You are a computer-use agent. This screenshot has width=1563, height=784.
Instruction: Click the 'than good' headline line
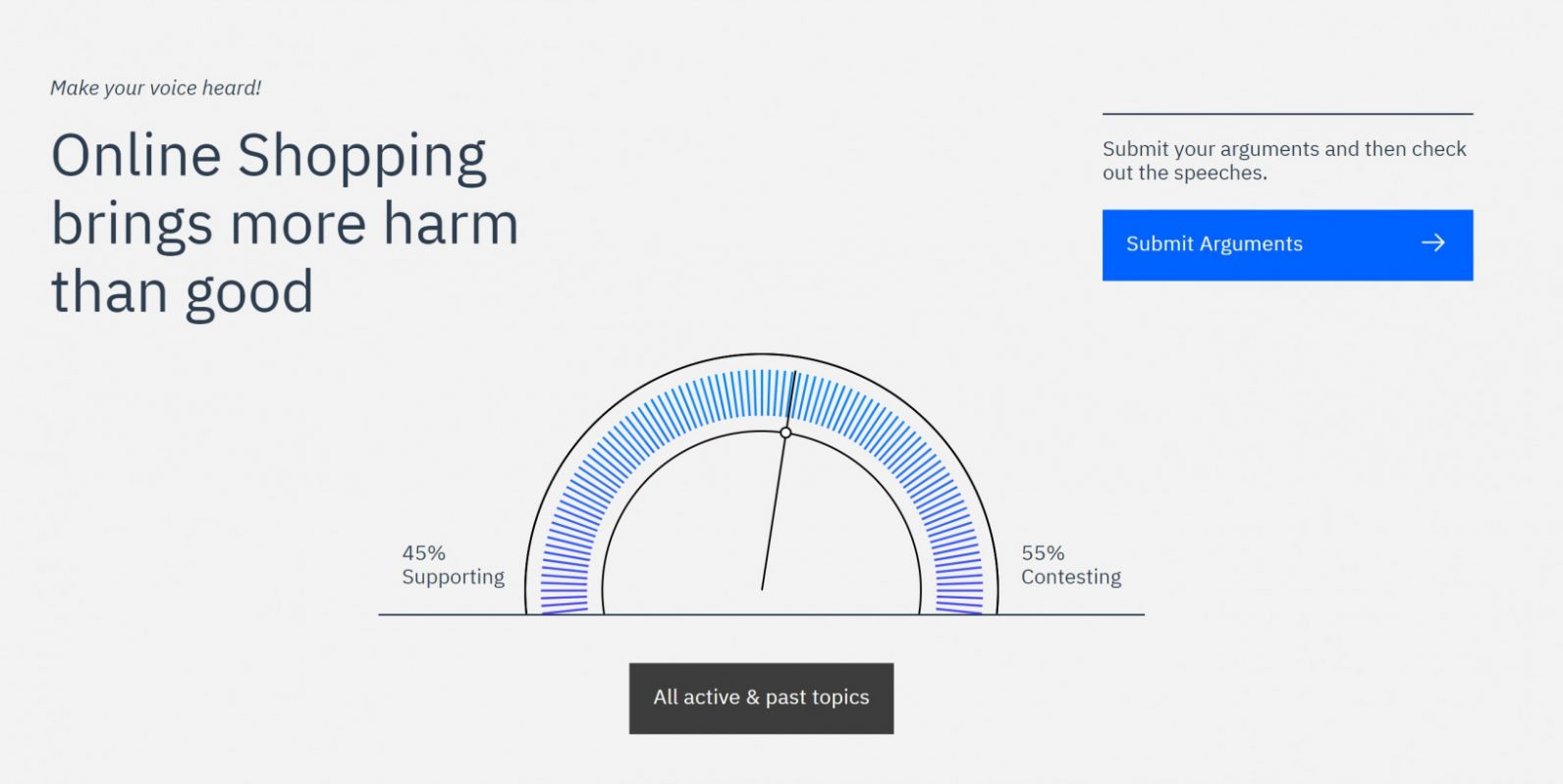click(182, 292)
